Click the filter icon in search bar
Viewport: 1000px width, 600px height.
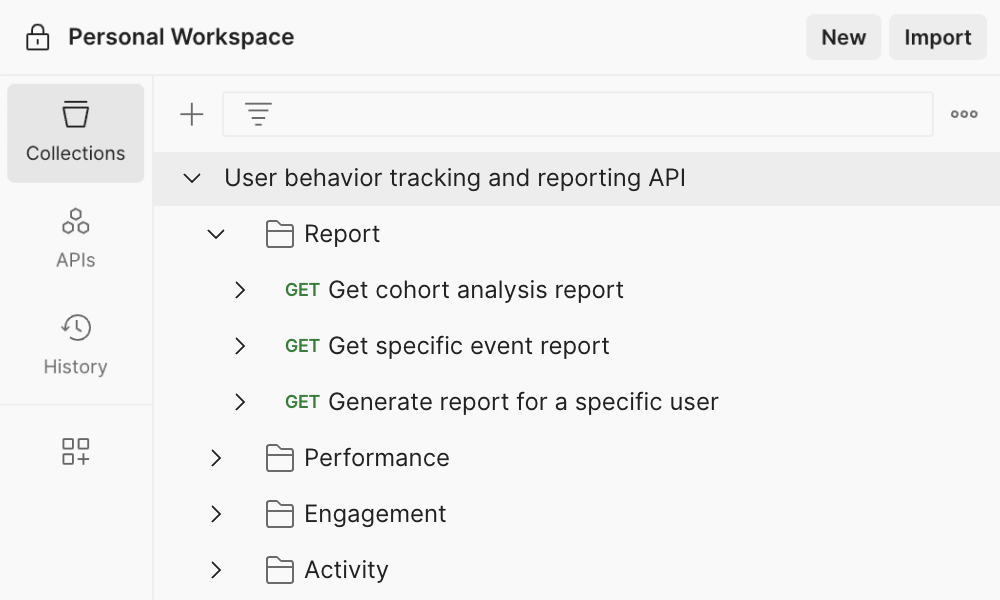tap(259, 115)
